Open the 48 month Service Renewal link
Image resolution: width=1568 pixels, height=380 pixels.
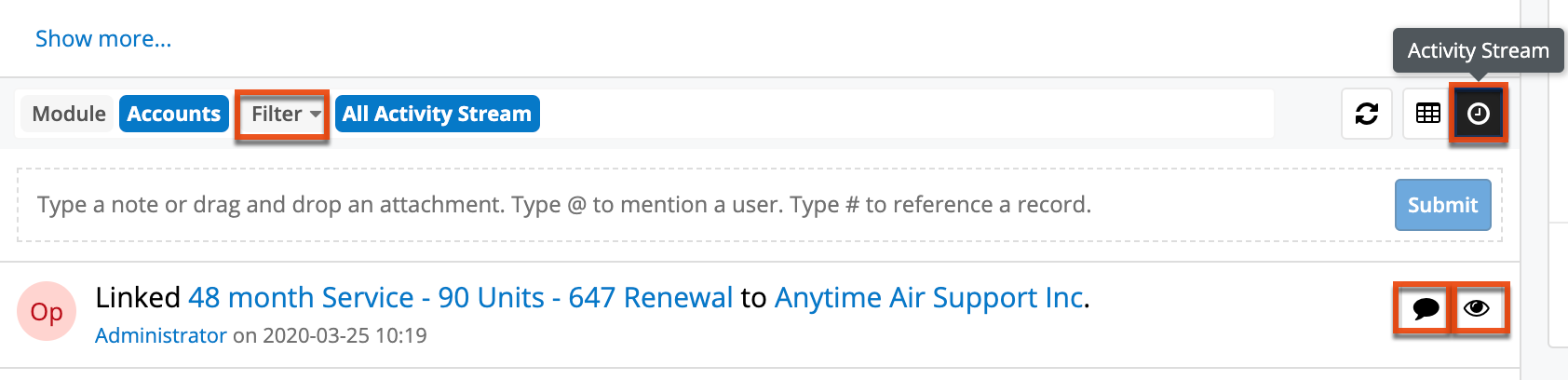point(460,297)
